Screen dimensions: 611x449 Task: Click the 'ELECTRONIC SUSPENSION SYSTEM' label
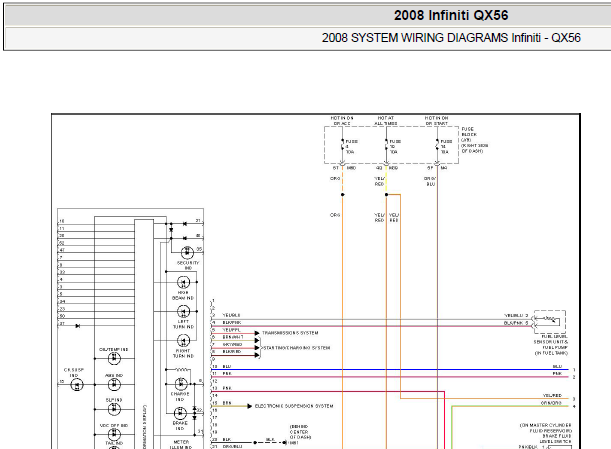click(294, 406)
